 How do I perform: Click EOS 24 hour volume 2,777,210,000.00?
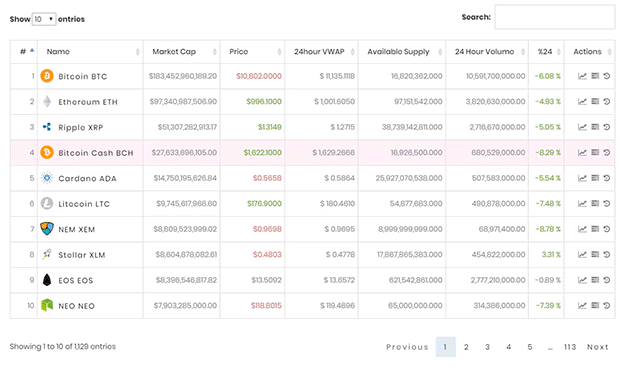coord(498,280)
